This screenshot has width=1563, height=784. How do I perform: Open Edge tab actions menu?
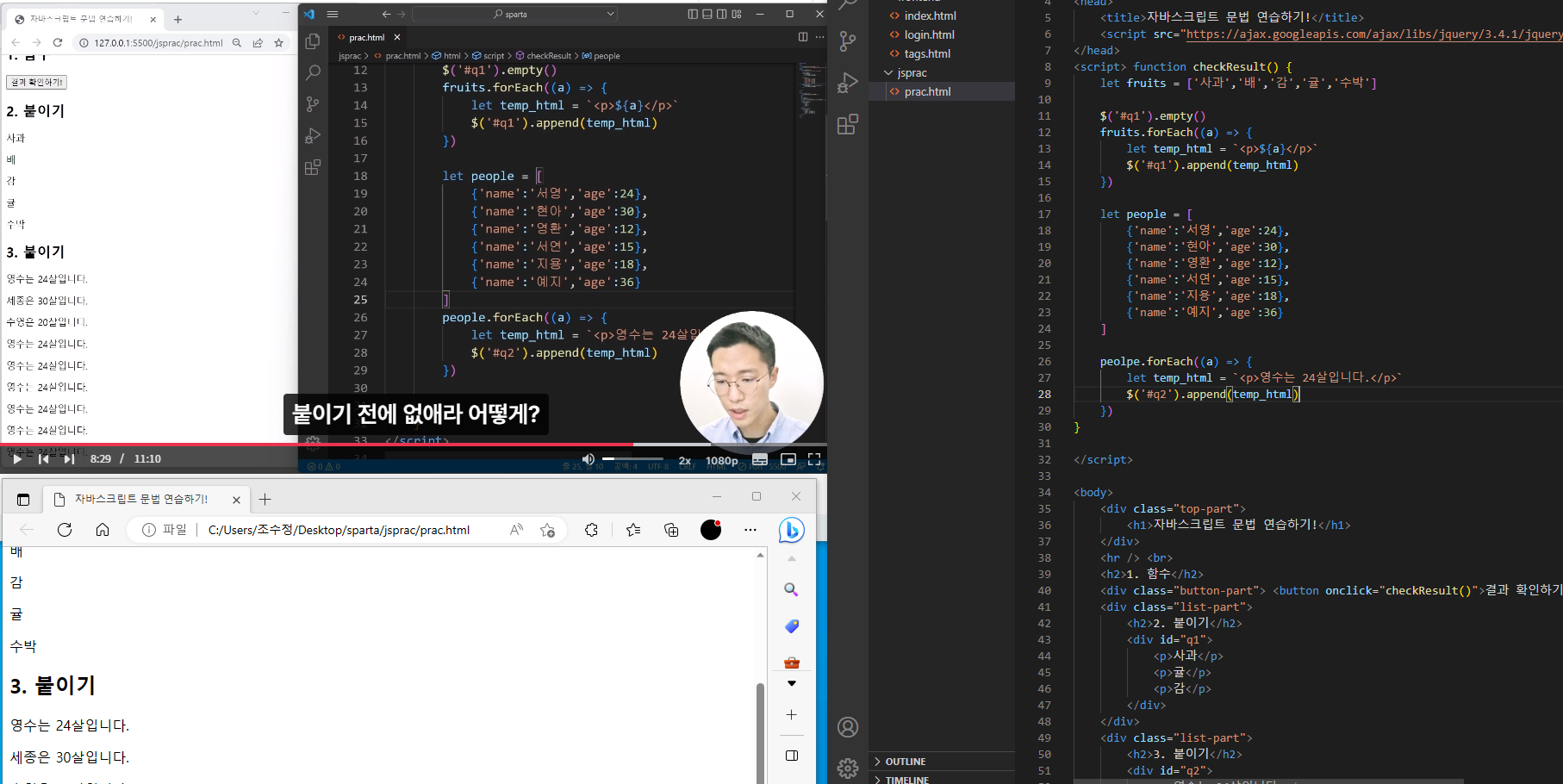[x=23, y=500]
